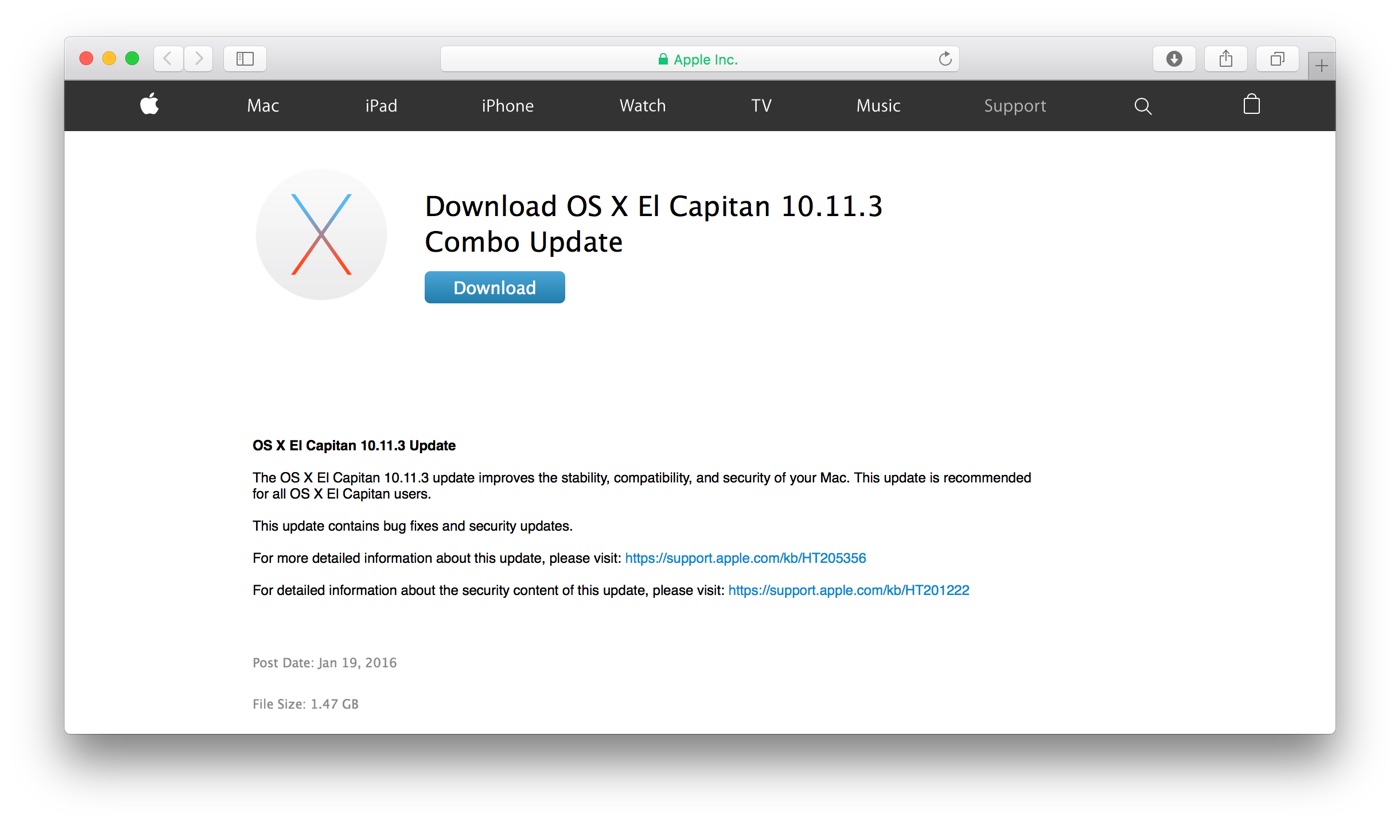
Task: Click the El Capitan X logo image
Action: pos(321,234)
